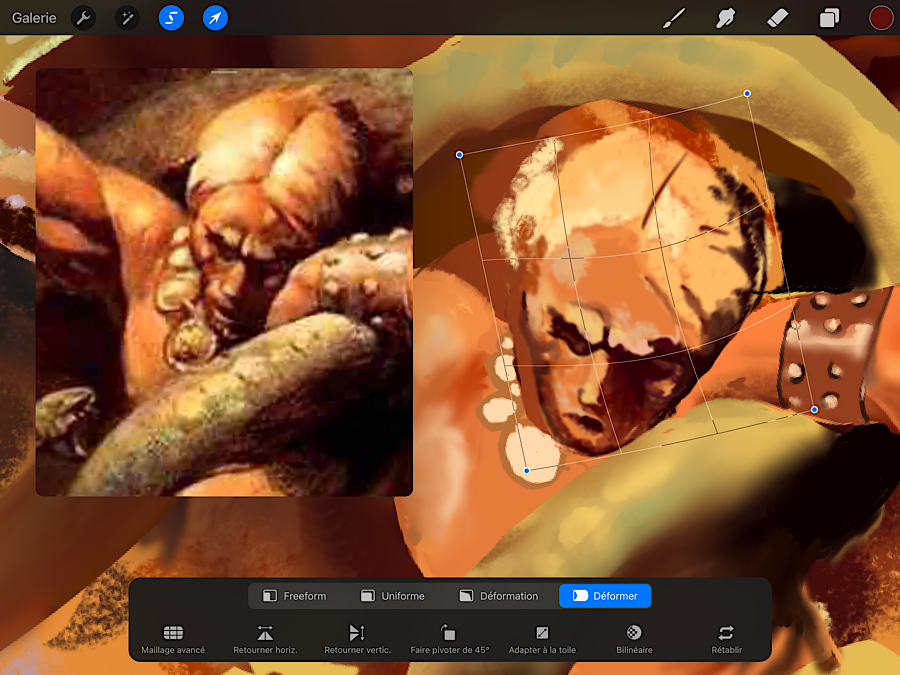Tap the reference window top grab bar

pyautogui.click(x=224, y=72)
